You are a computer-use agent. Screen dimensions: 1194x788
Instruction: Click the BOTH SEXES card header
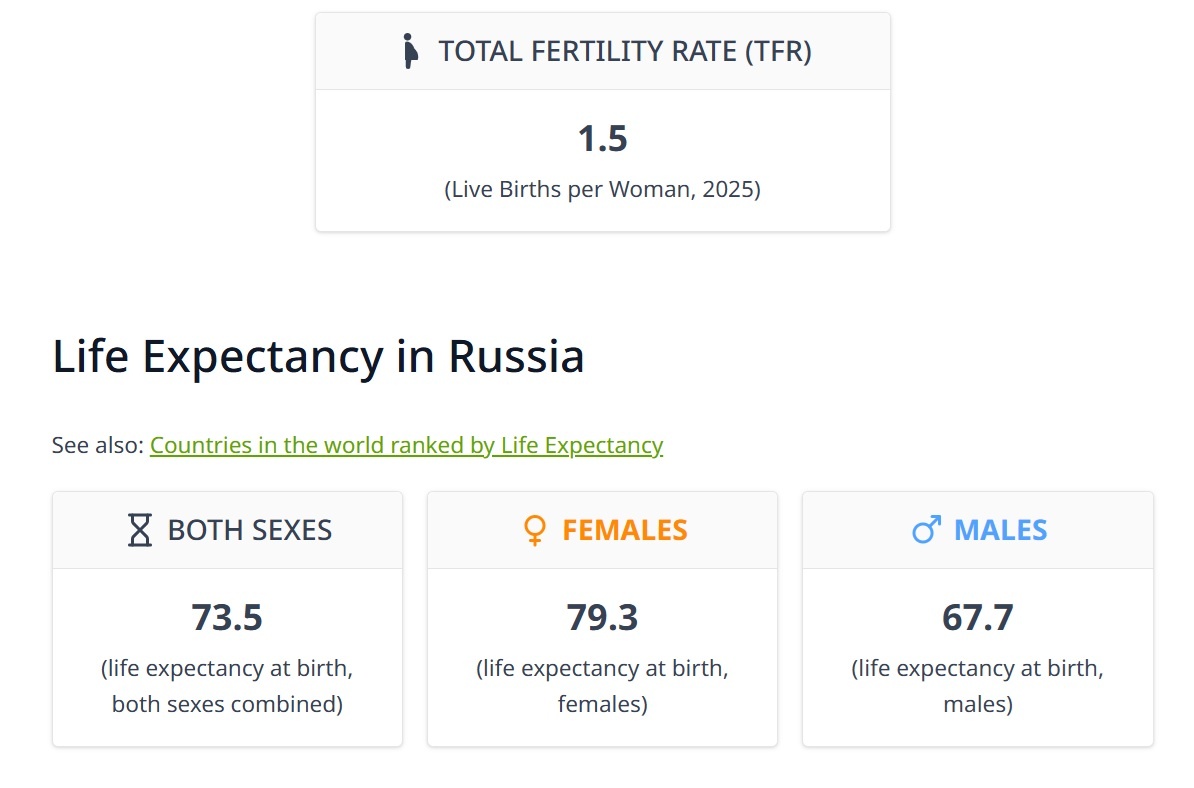tap(249, 530)
